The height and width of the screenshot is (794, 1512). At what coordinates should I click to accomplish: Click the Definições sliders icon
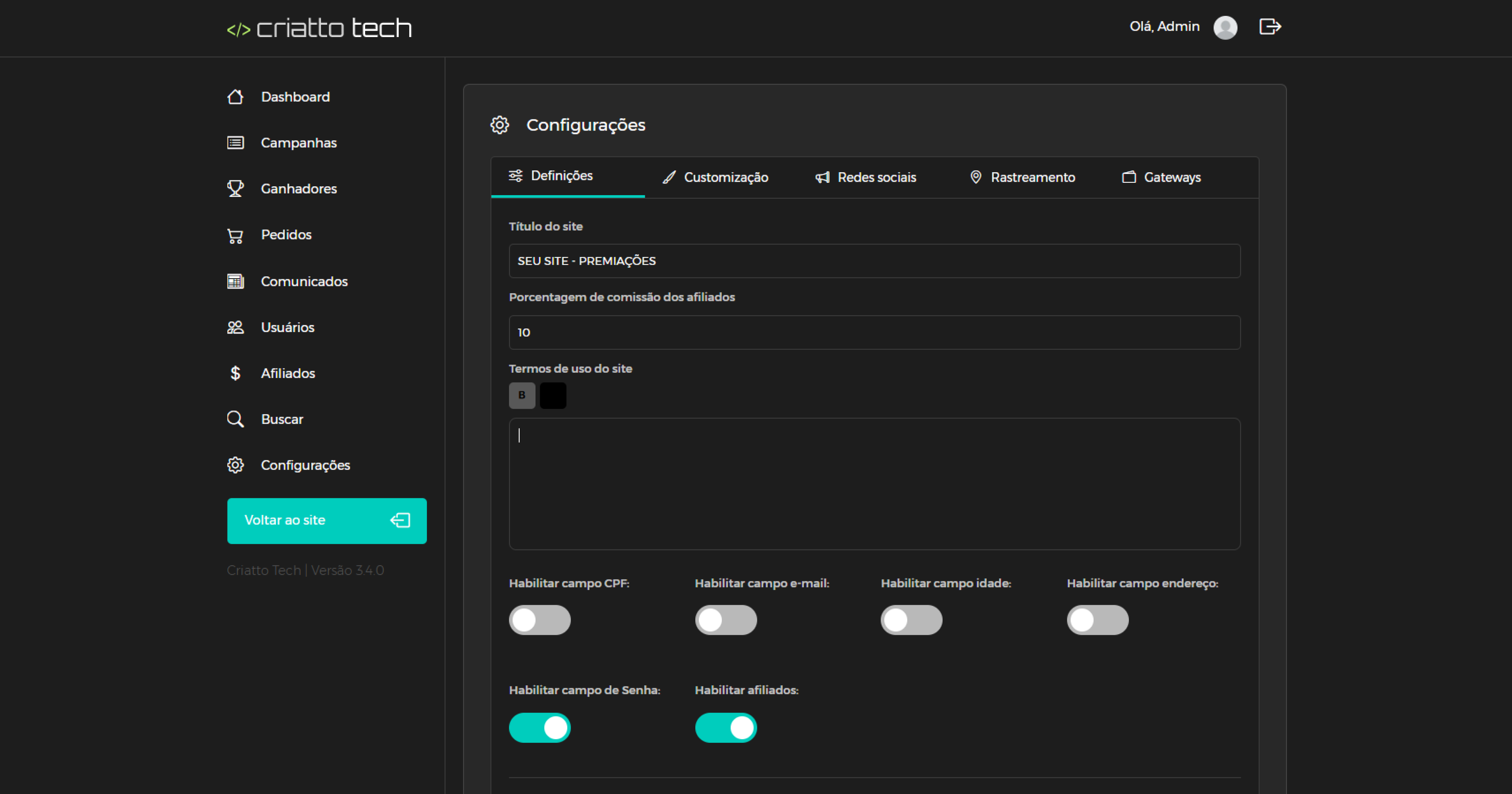point(515,176)
